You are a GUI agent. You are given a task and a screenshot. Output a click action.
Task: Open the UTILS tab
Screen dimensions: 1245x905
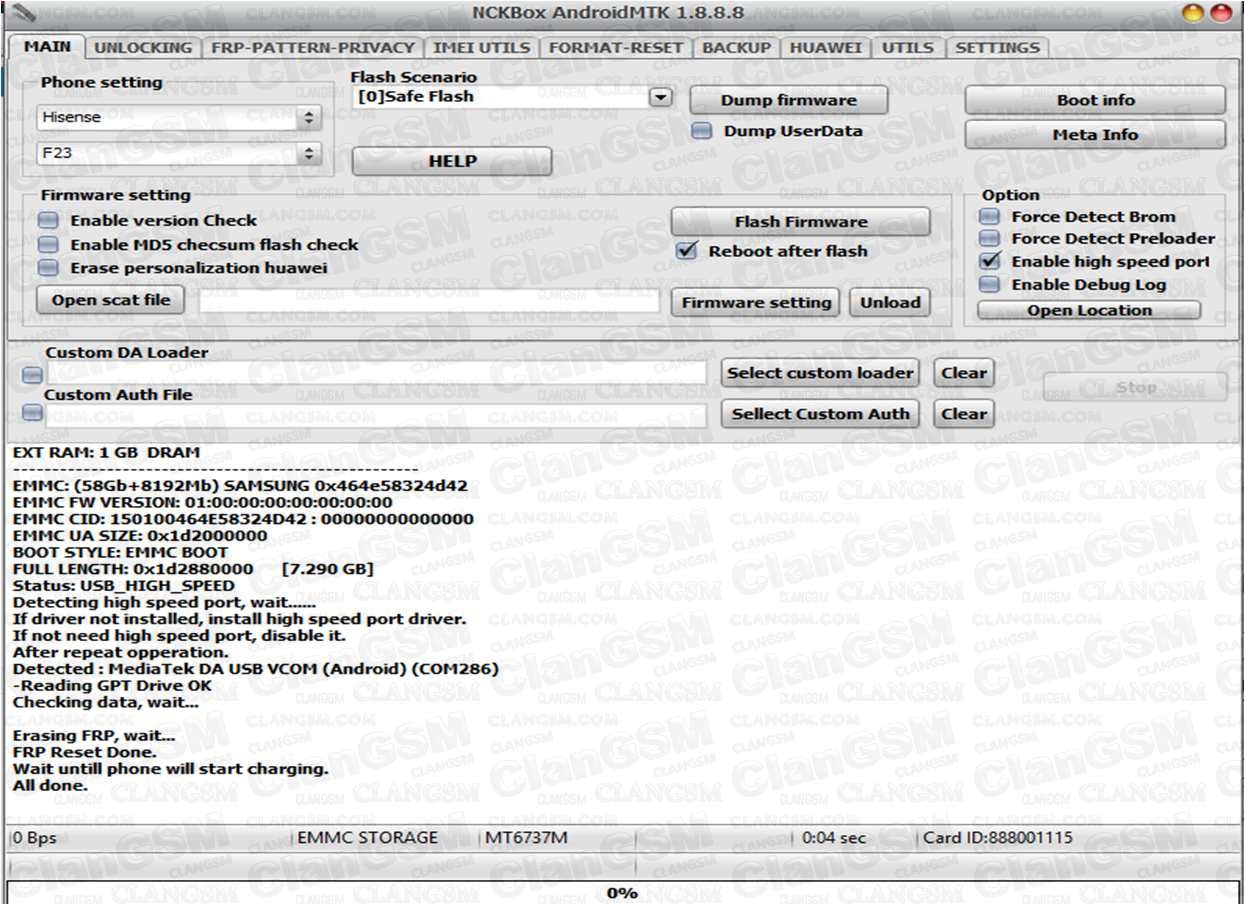pyautogui.click(x=908, y=47)
